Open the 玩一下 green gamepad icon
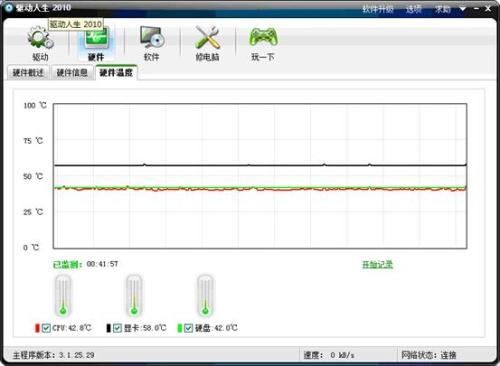Screen dimensions: 500x366 click(263, 37)
